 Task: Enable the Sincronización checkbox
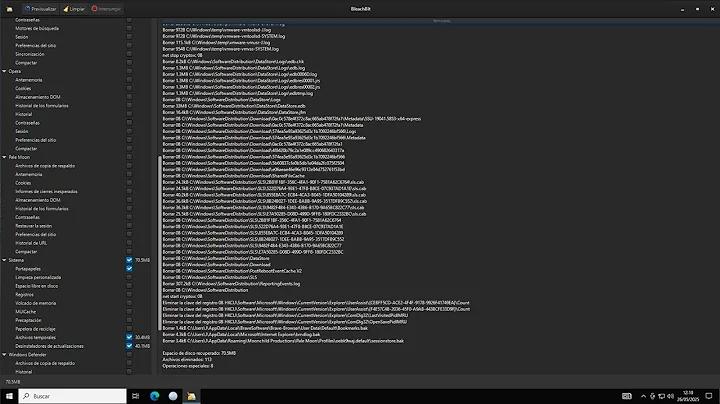coord(129,54)
